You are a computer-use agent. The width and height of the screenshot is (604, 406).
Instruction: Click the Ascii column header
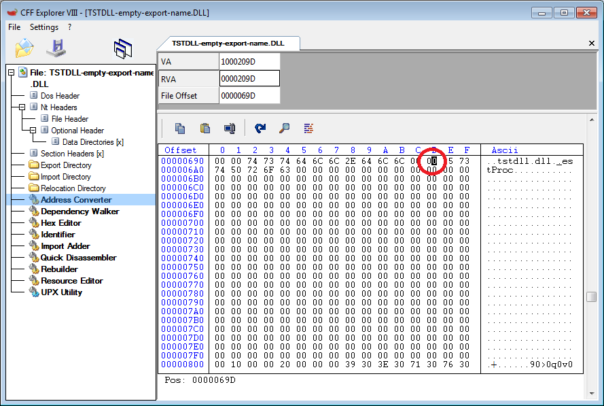click(x=505, y=150)
